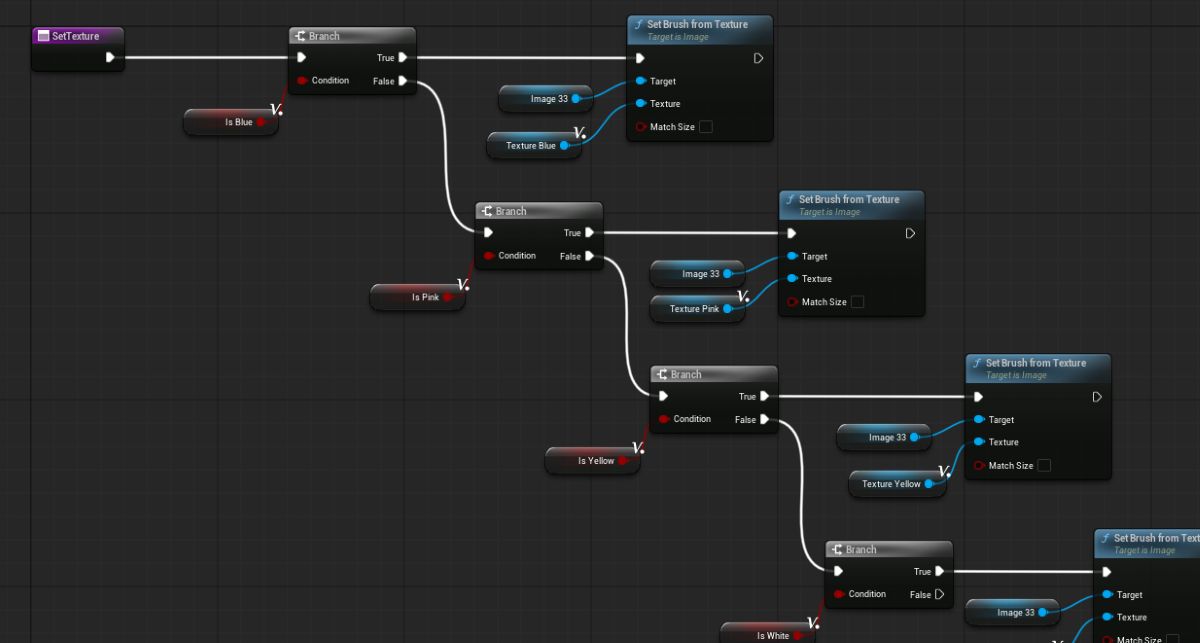
Task: Select Image 33 node directly above Texture Pink
Action: point(695,274)
